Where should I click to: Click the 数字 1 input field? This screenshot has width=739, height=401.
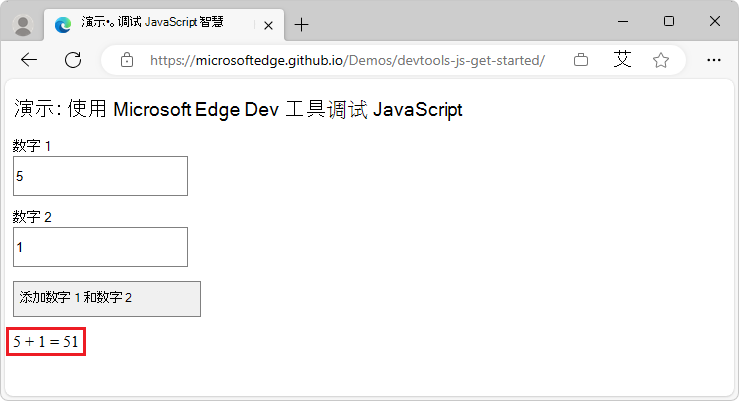(100, 176)
